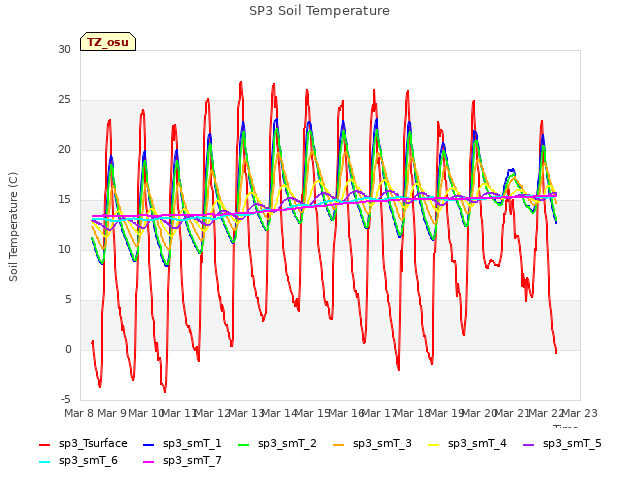The image size is (640, 480).
Task: Click the y-axis value 30
Action: (x=64, y=50)
